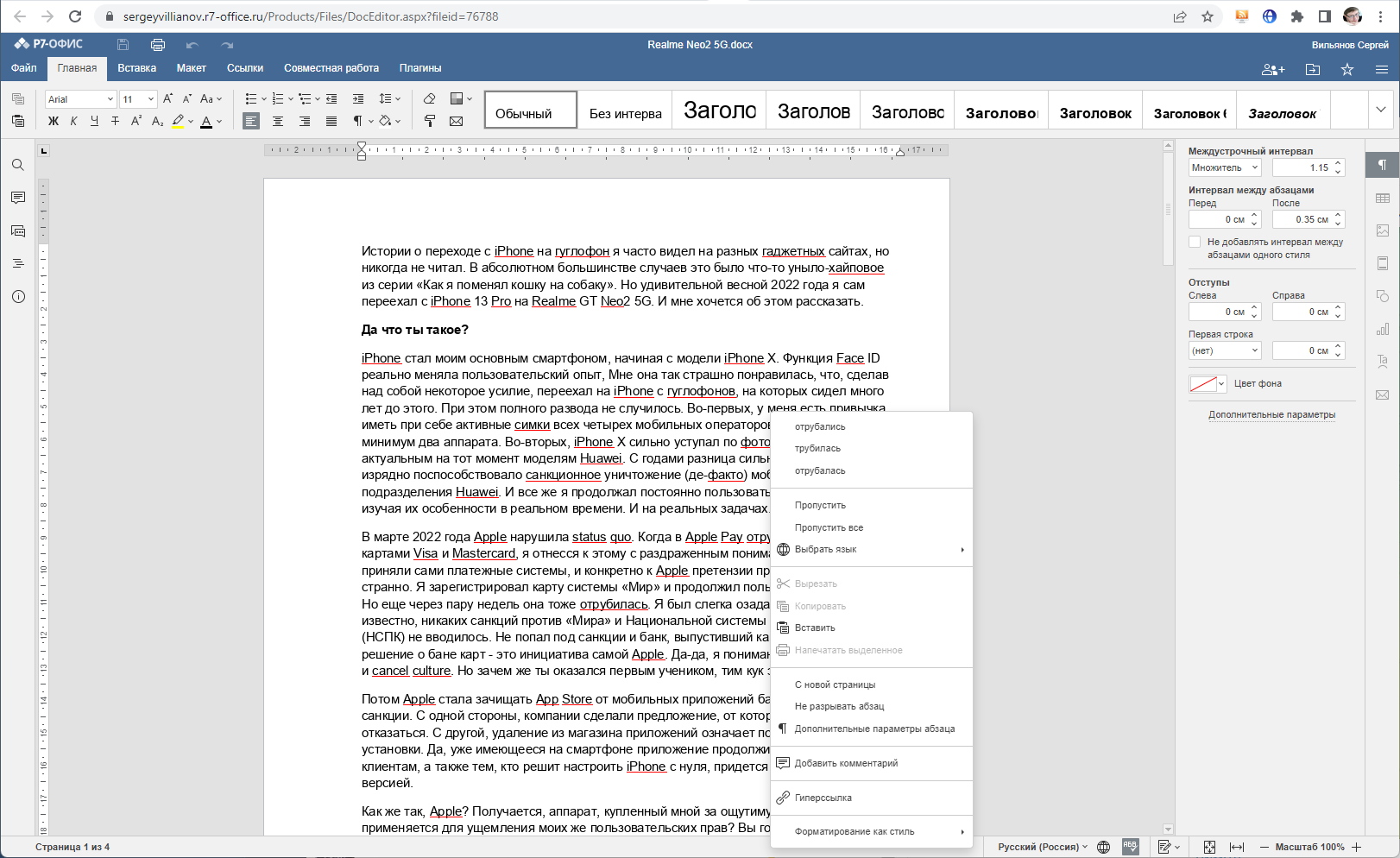Open Совместная работа tab

331,68
